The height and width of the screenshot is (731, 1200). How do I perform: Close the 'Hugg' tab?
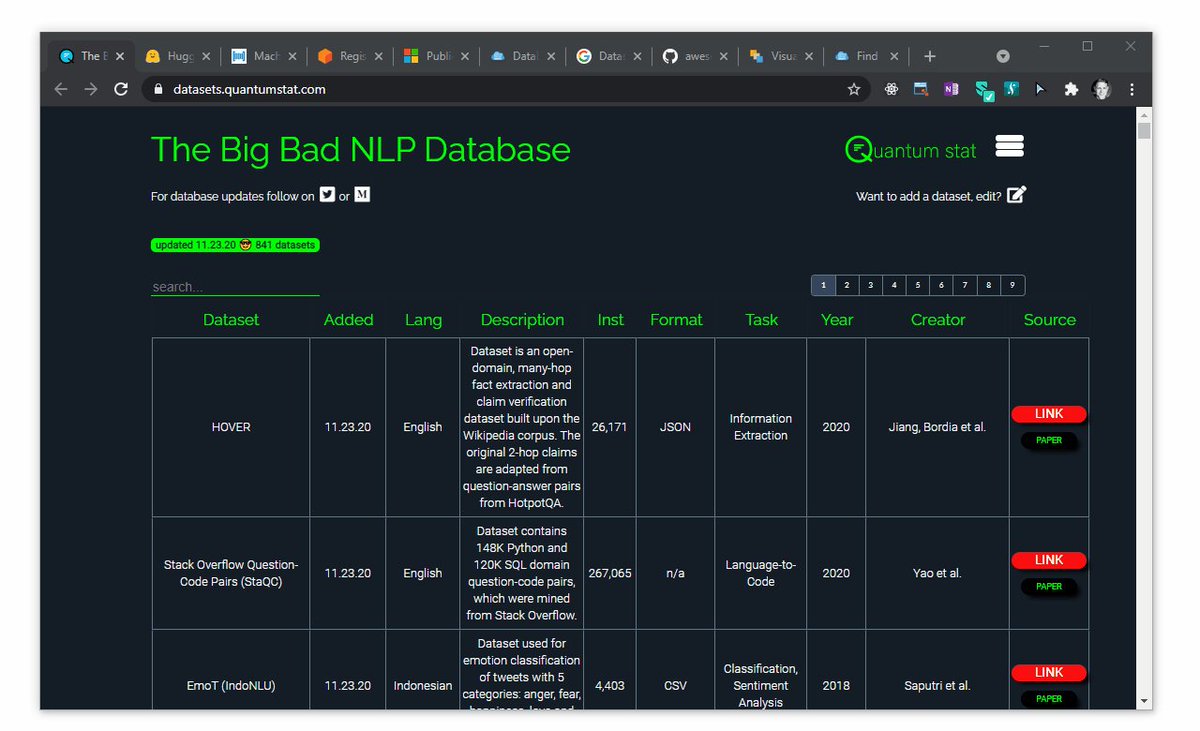click(x=206, y=57)
